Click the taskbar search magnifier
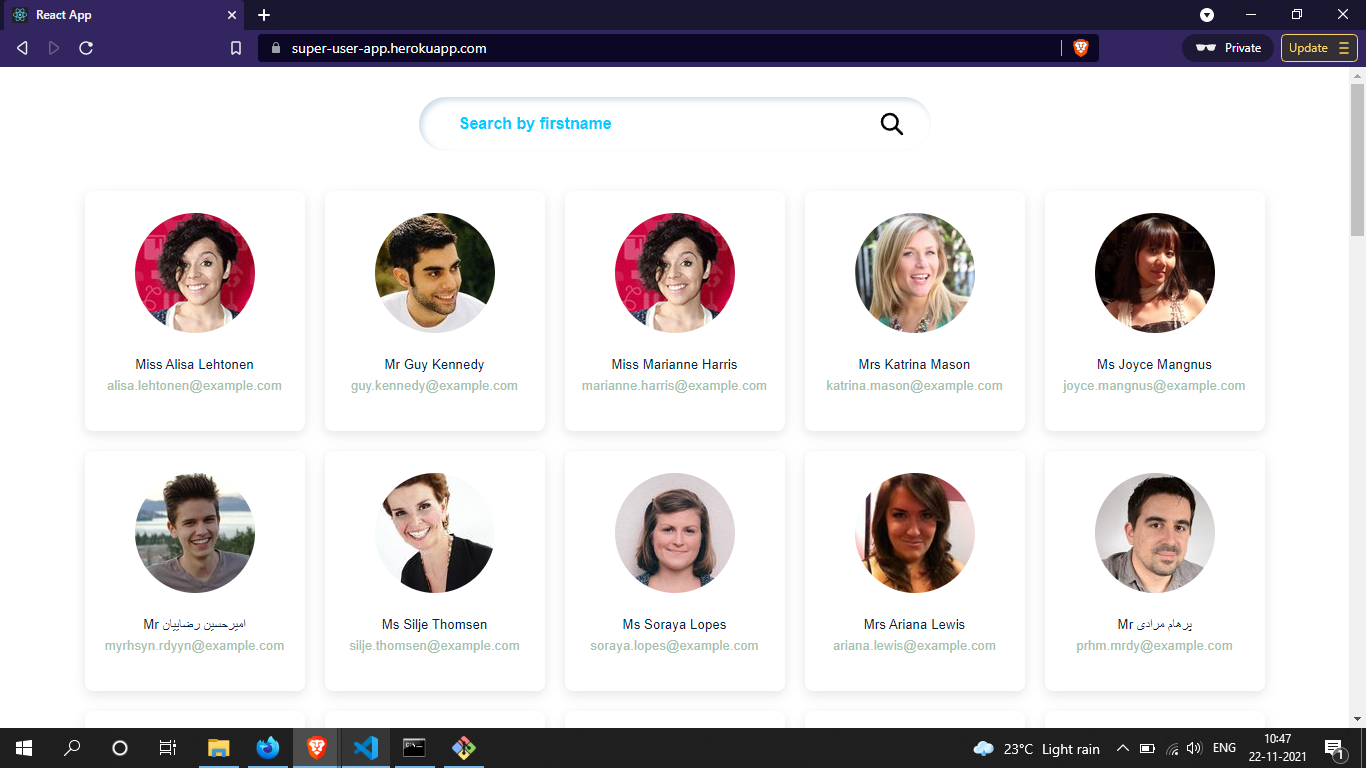Viewport: 1366px width, 768px height. (x=72, y=748)
